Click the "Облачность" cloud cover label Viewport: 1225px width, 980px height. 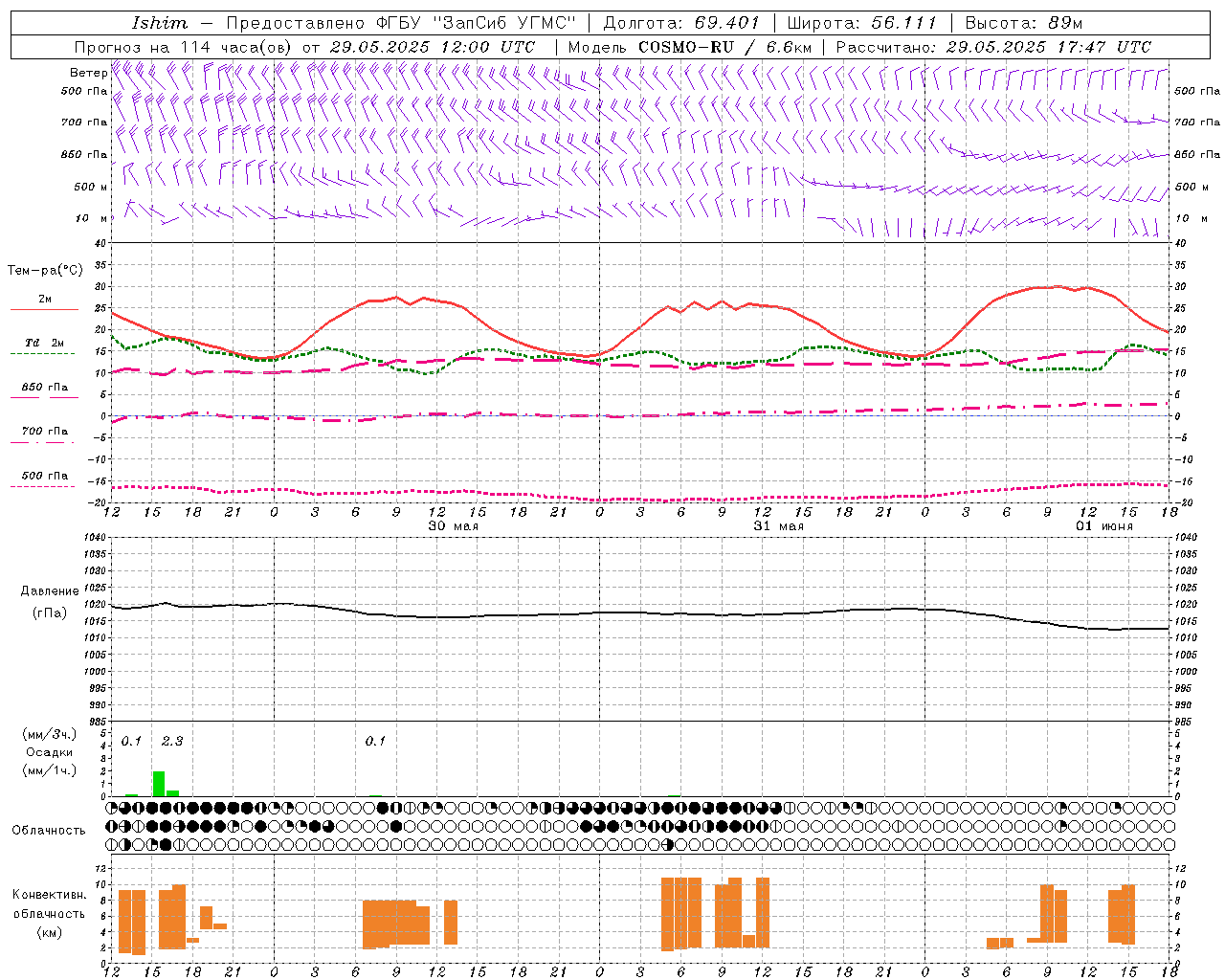(x=49, y=831)
